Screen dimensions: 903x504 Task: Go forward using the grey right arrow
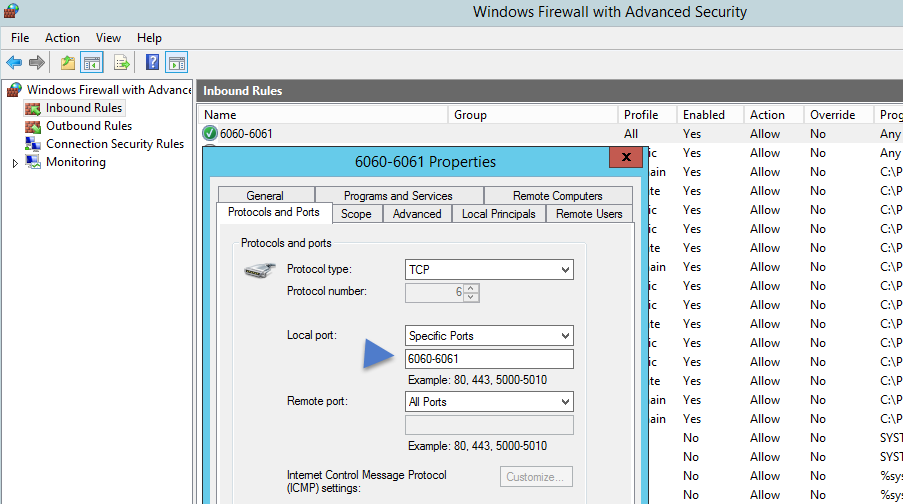click(37, 62)
